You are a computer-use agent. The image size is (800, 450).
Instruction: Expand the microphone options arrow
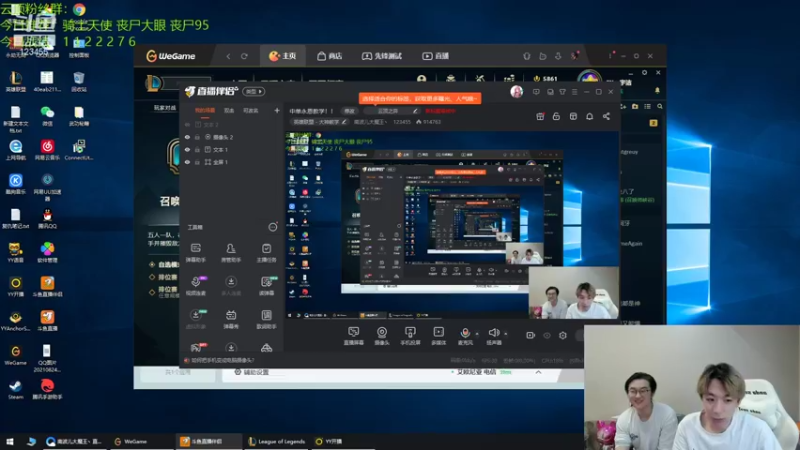[477, 334]
